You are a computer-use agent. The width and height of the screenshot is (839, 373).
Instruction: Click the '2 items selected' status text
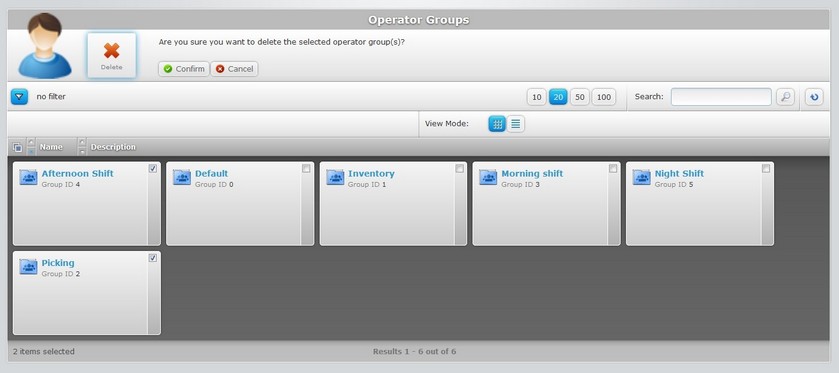[44, 352]
